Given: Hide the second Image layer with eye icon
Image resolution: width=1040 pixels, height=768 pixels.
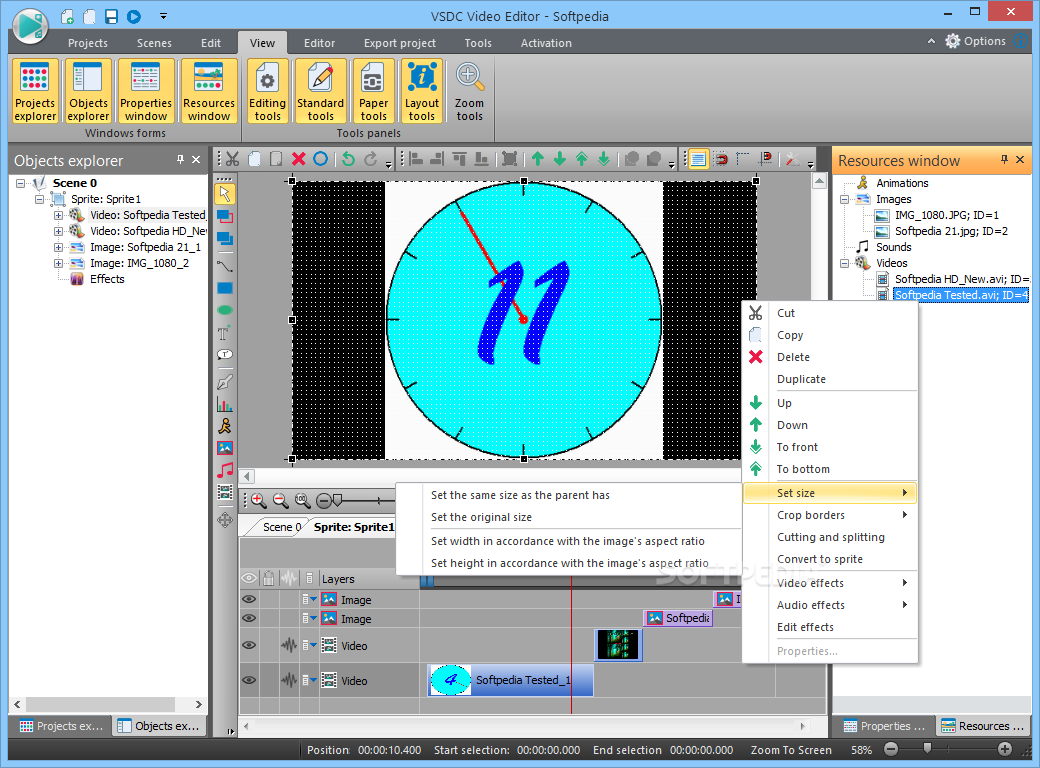Looking at the screenshot, I should pyautogui.click(x=249, y=619).
